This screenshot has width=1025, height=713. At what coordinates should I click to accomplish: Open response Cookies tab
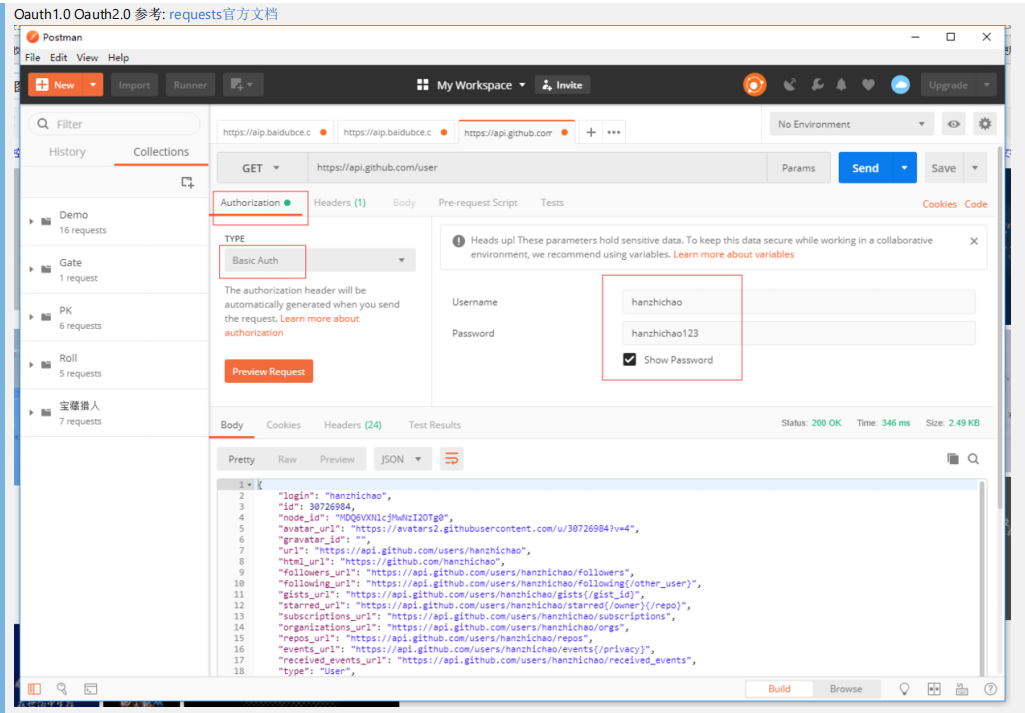point(283,425)
